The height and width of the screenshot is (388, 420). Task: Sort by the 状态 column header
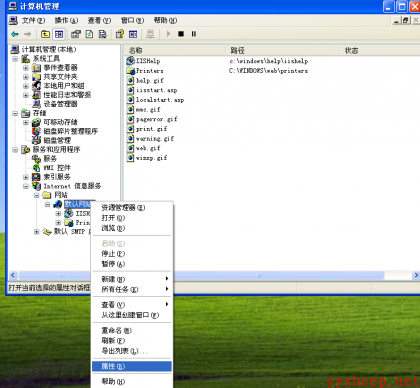tap(380, 50)
